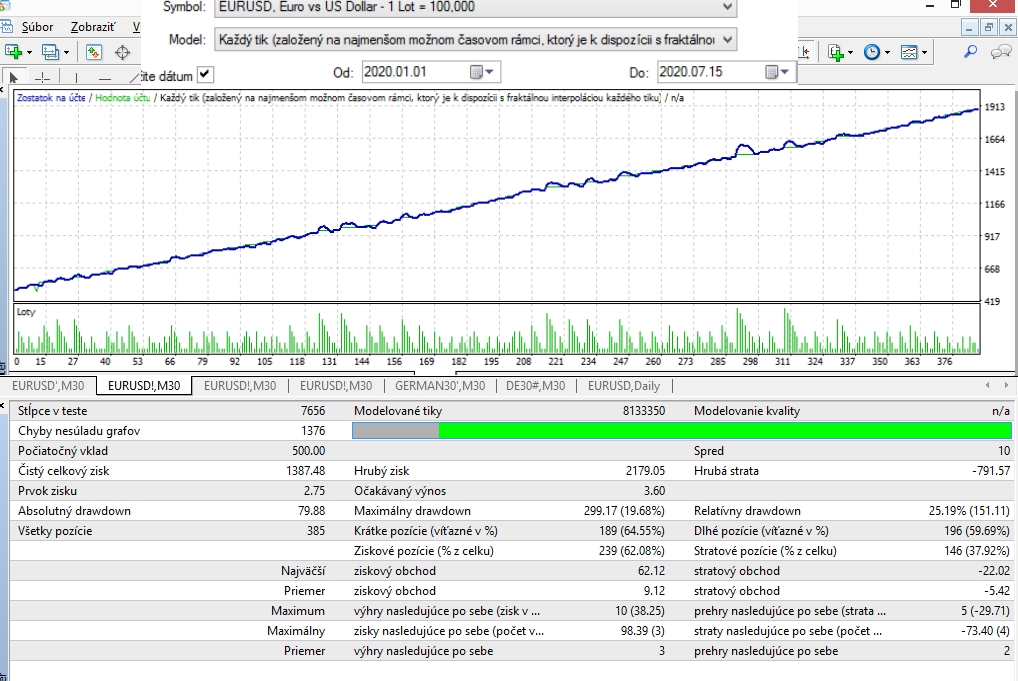Open the New Chart dropdown arrow
The width and height of the screenshot is (1018, 681).
point(29,53)
